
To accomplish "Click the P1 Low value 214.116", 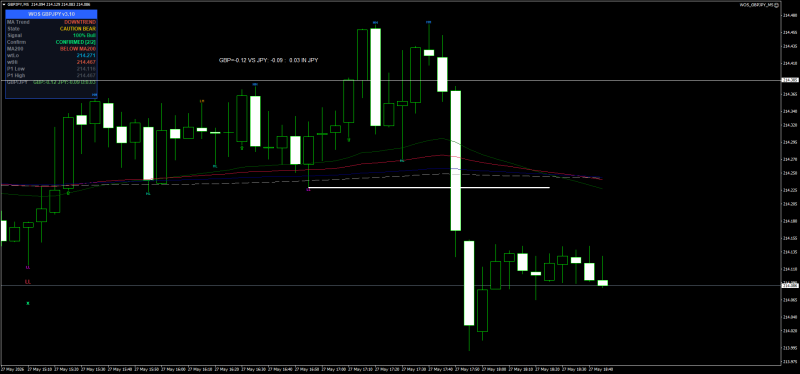I will pos(86,68).
